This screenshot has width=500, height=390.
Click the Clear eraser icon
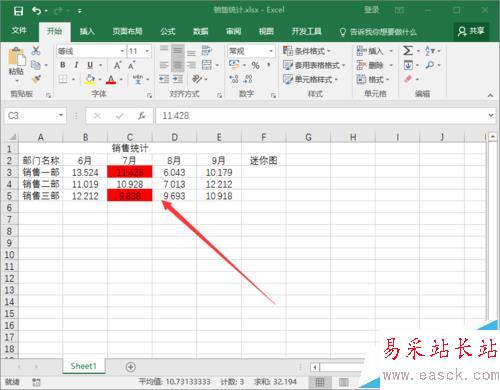point(408,79)
